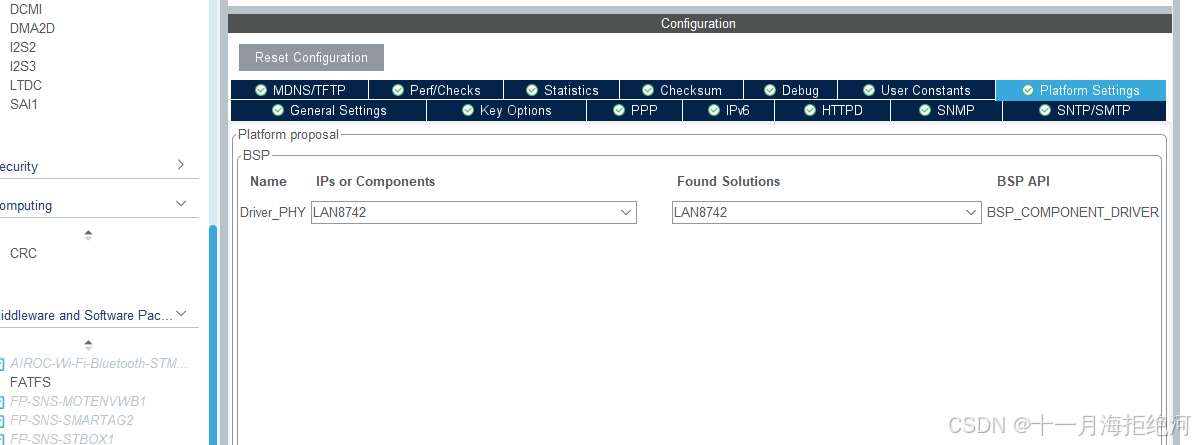The image size is (1195, 445).
Task: Switch to the SNMP tab
Action: tap(946, 110)
